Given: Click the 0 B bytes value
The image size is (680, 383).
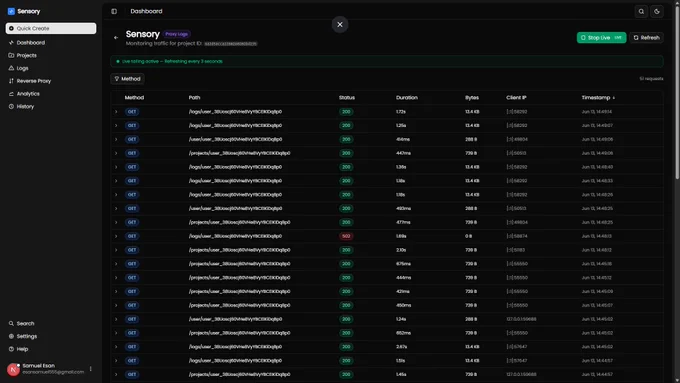Looking at the screenshot, I should (468, 236).
